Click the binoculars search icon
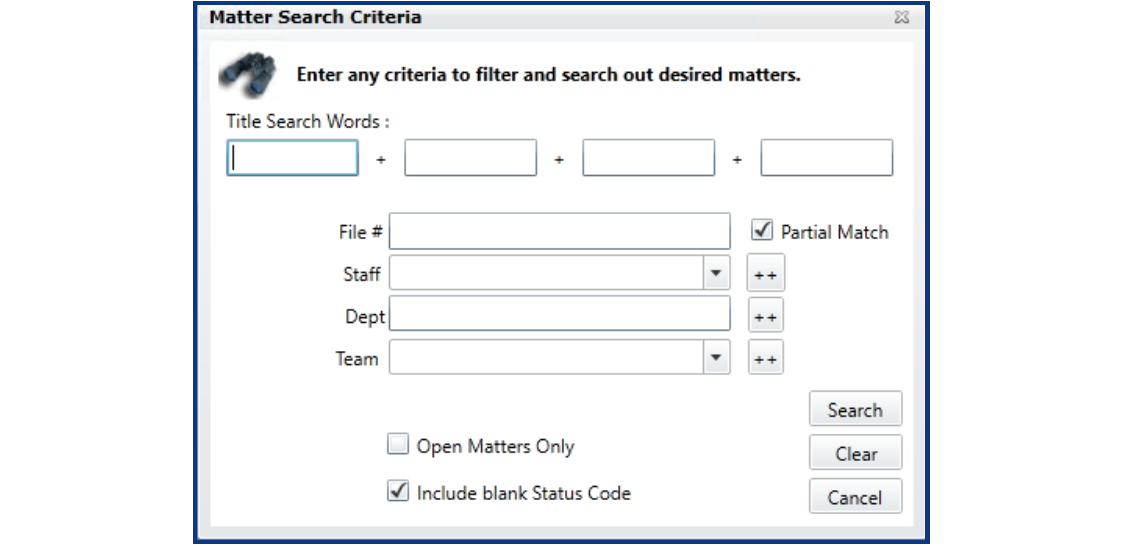The image size is (1124, 545). click(247, 75)
